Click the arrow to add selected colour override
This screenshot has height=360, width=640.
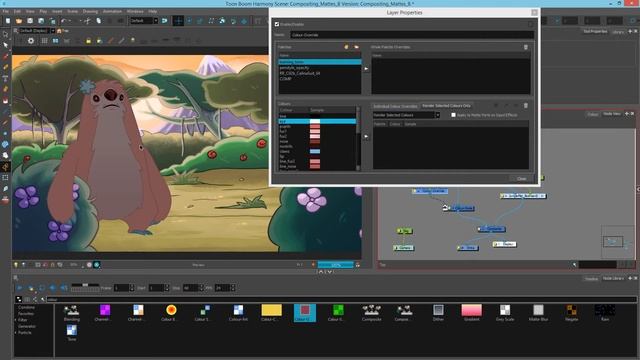pyautogui.click(x=366, y=137)
